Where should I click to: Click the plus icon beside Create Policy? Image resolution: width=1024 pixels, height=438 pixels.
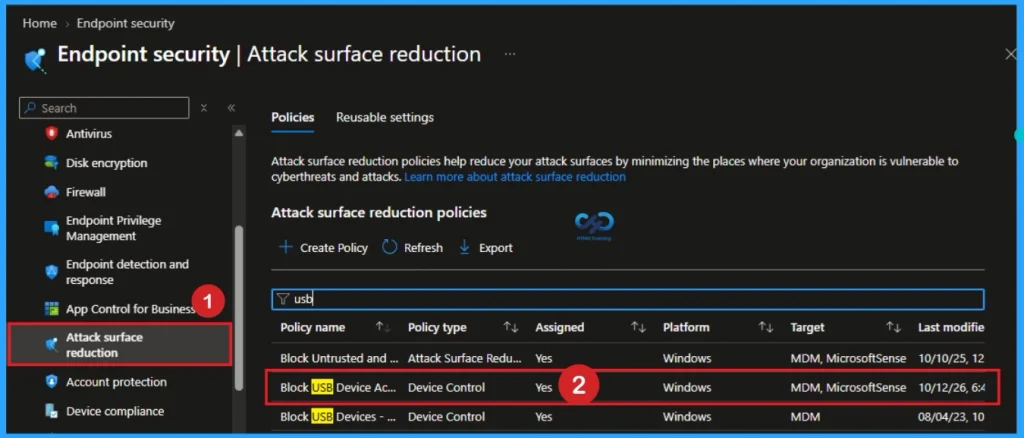285,247
